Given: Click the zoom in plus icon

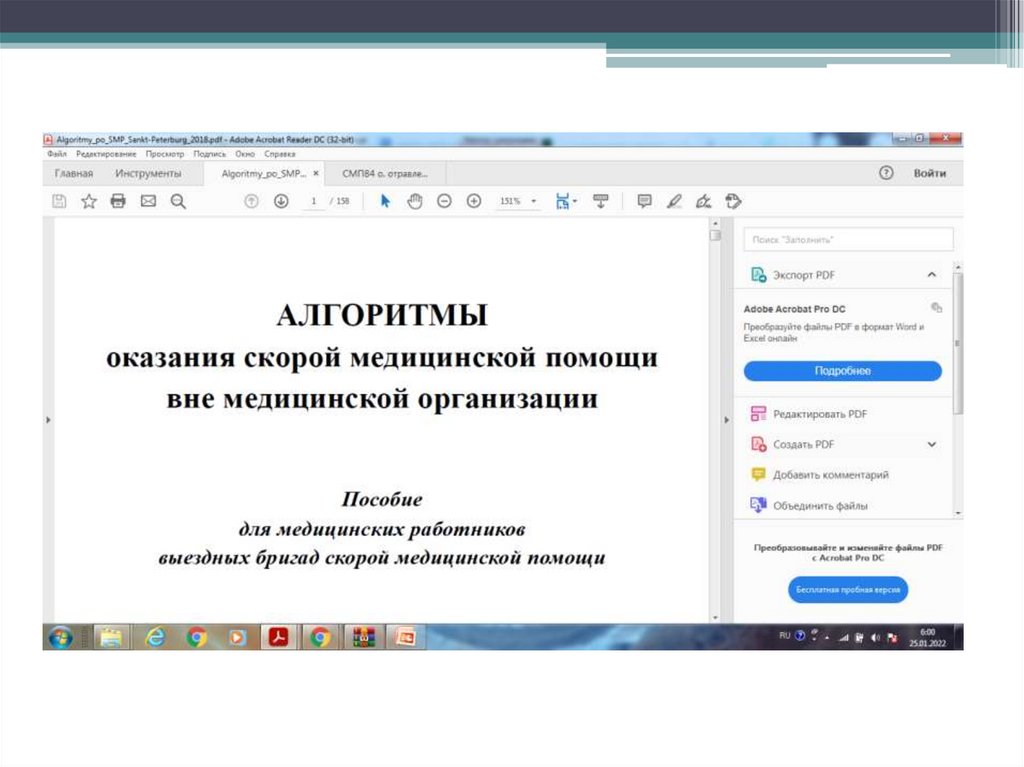Looking at the screenshot, I should click(x=474, y=201).
